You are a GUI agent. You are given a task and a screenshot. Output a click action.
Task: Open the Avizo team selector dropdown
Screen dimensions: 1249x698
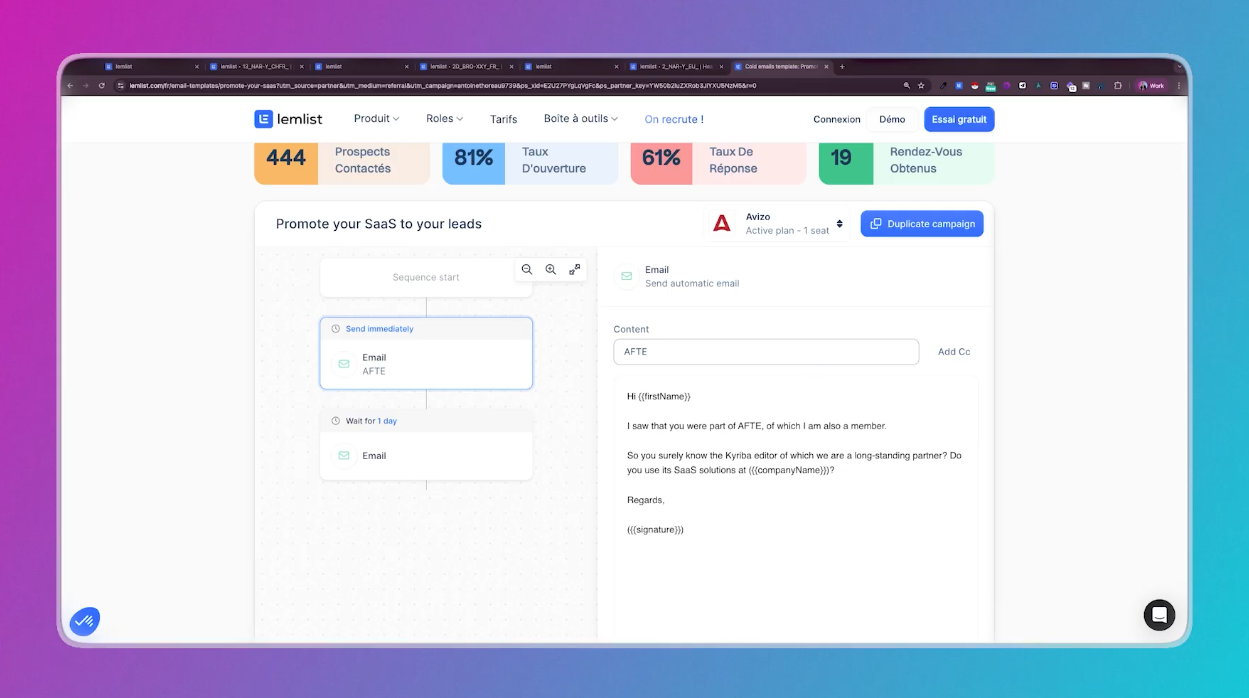click(780, 224)
